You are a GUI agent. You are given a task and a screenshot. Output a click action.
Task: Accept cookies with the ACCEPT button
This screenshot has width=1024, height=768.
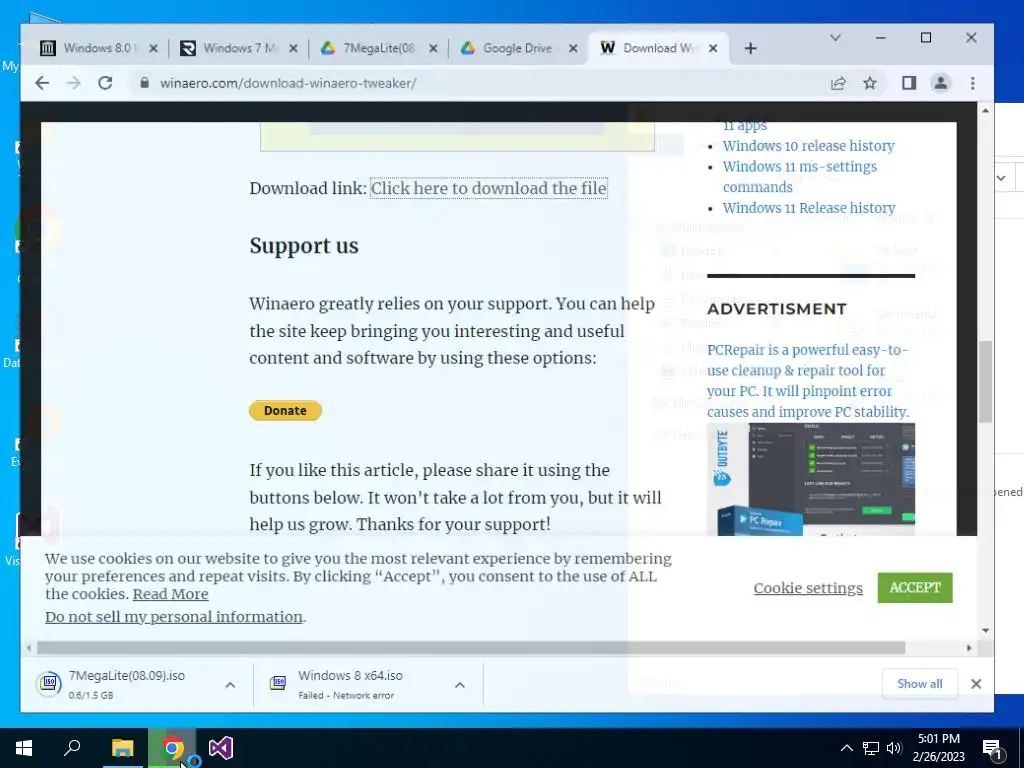(x=915, y=588)
